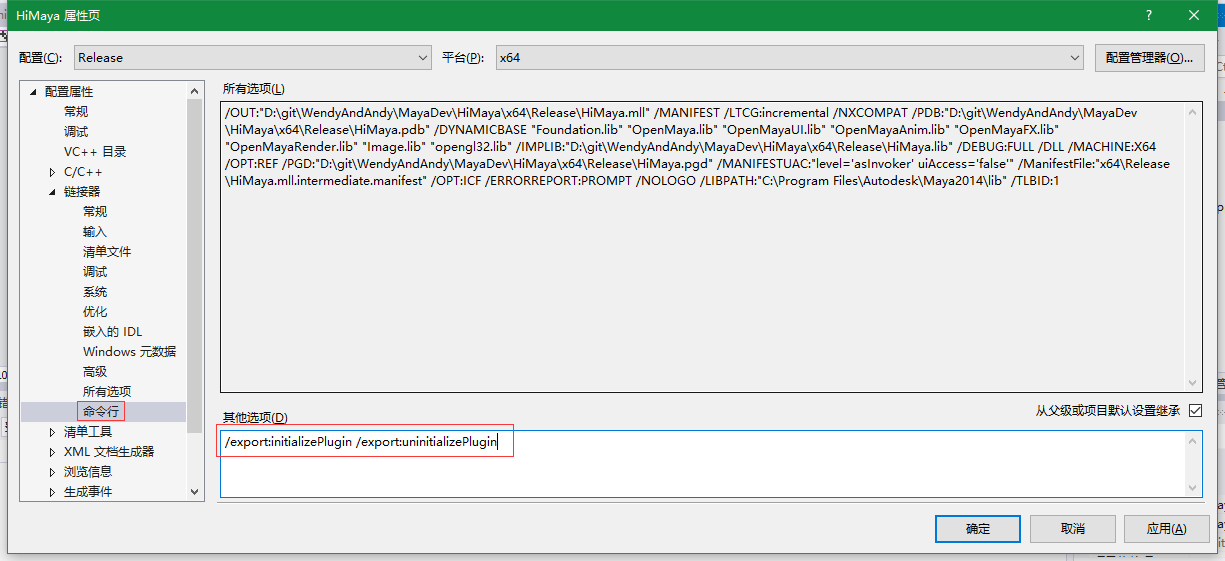Select 嵌入的 IDL item

tap(113, 332)
